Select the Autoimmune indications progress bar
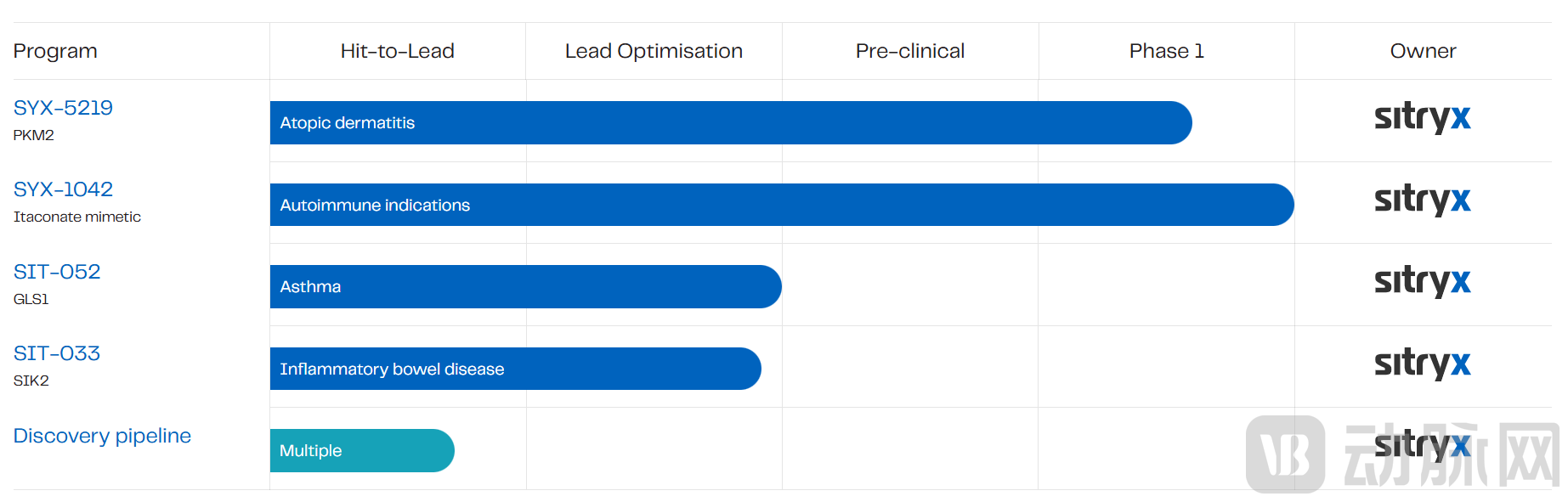The image size is (1568, 502). click(781, 205)
